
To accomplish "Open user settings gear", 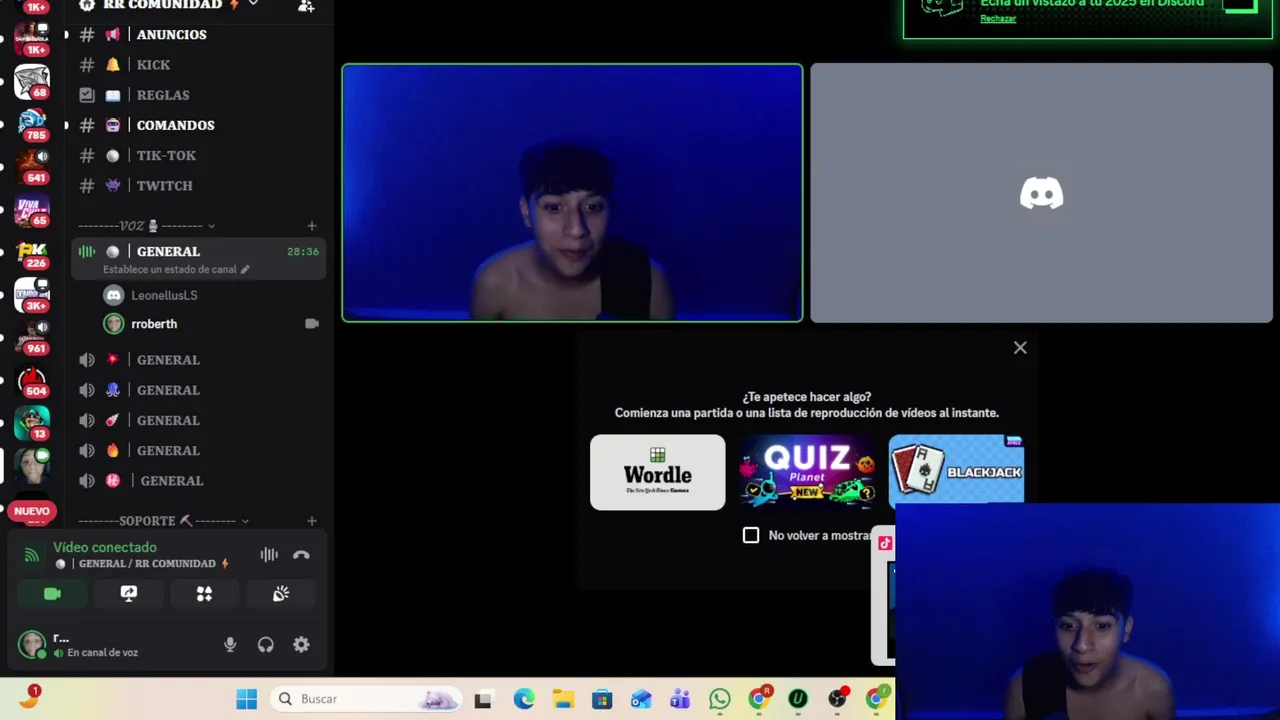I will tap(301, 645).
